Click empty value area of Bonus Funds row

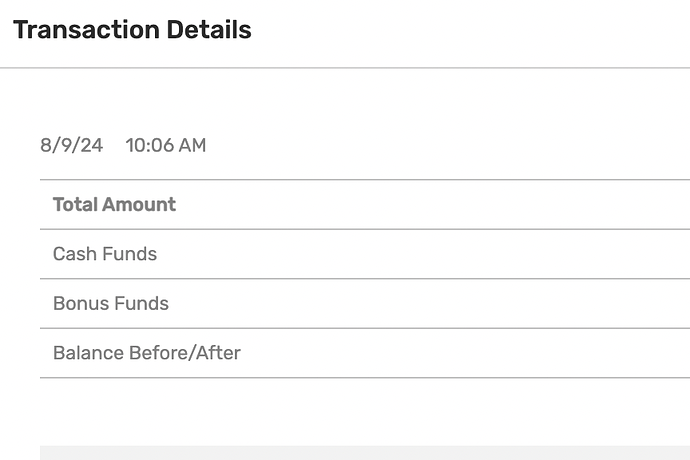[x=500, y=303]
